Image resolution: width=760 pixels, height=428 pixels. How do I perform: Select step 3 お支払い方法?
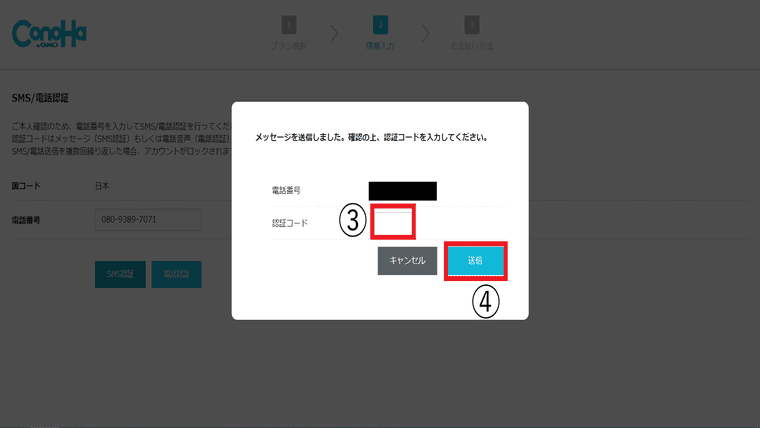coord(472,33)
